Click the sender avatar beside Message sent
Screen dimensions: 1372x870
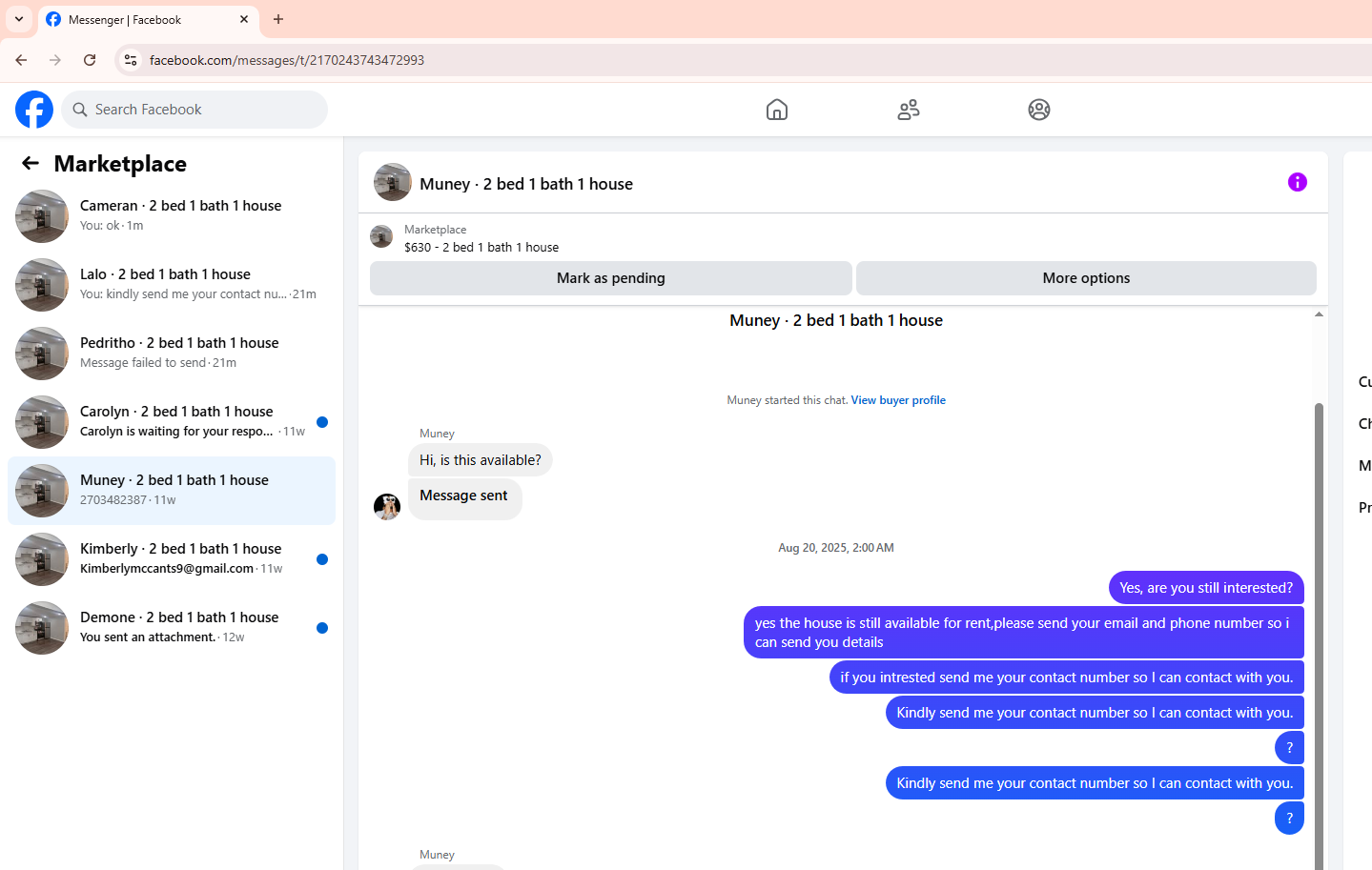point(387,506)
